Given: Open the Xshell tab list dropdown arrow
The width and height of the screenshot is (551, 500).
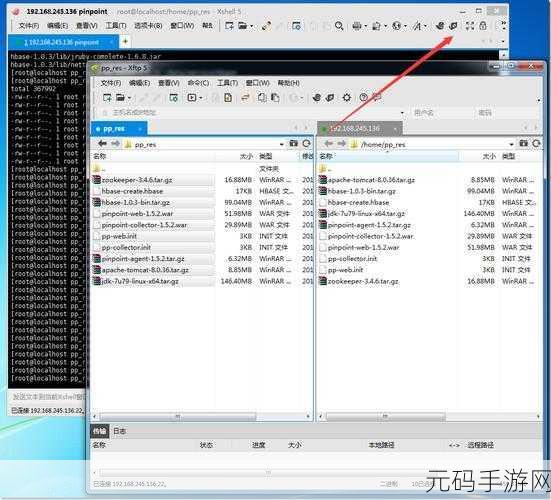Looking at the screenshot, I should tap(503, 41).
